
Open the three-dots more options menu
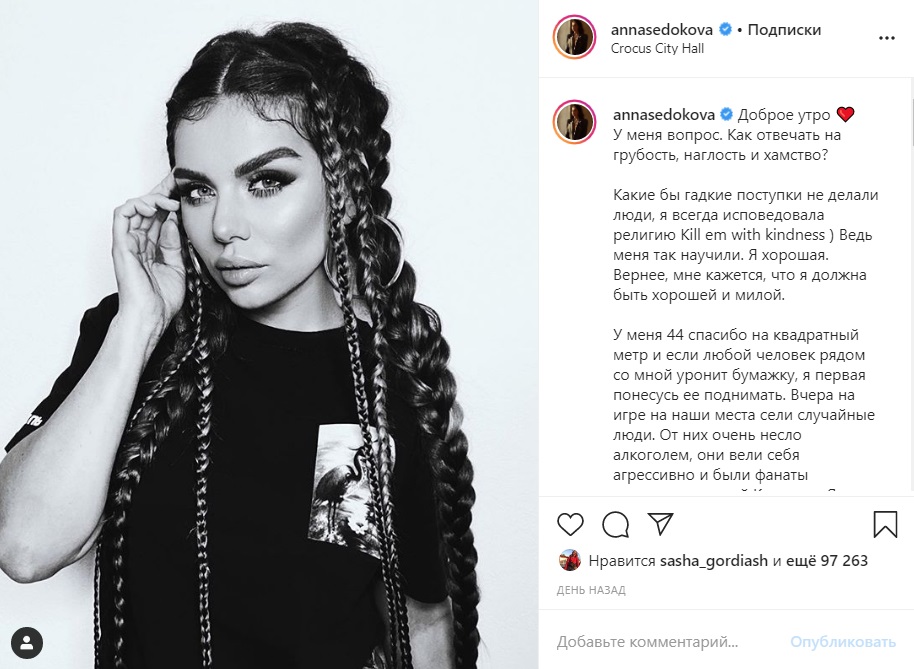click(x=887, y=38)
